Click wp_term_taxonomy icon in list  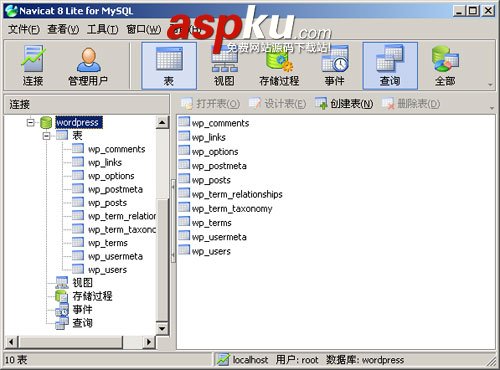[x=184, y=207]
